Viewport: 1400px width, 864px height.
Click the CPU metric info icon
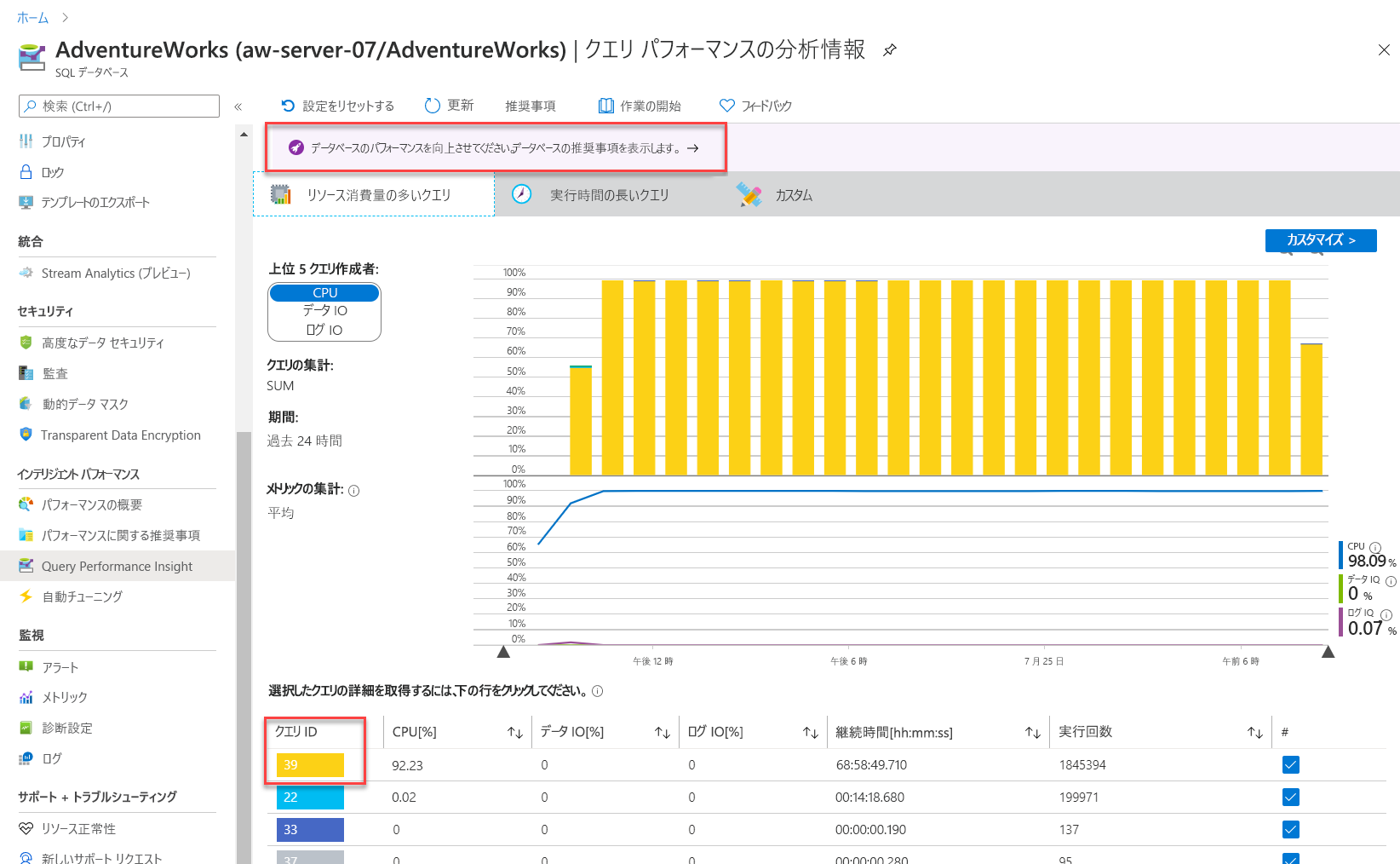point(1375,547)
